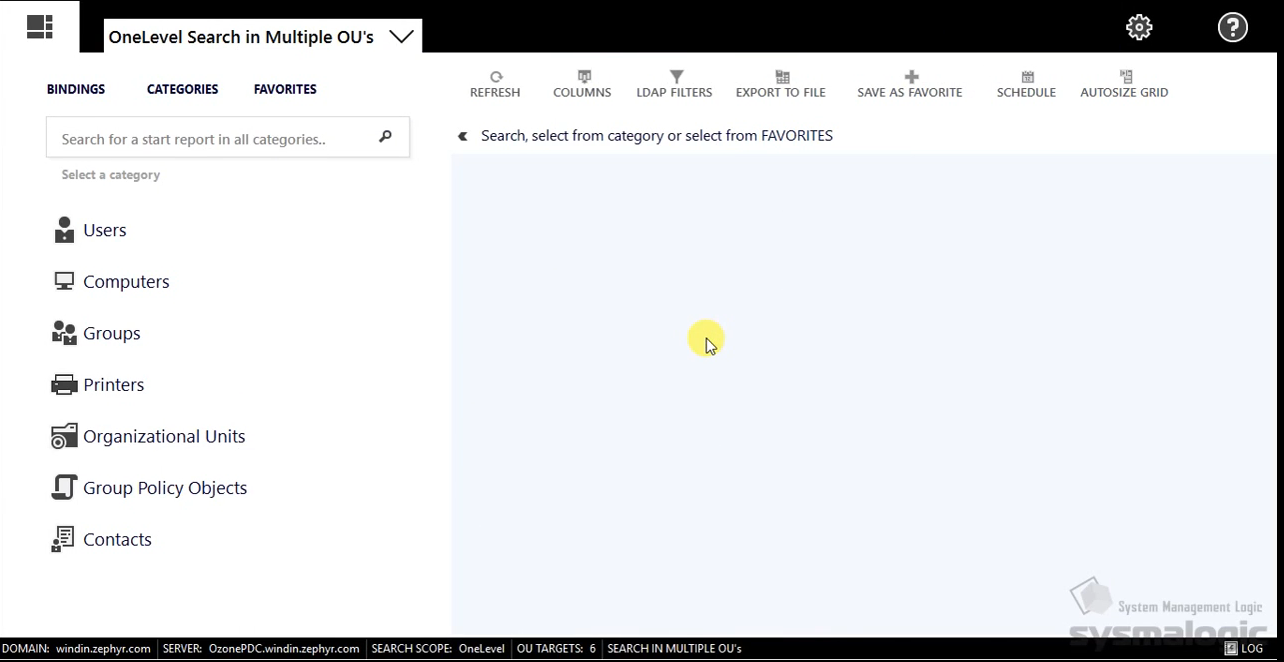Select the Organizational Units label
Viewport: 1284px width, 662px height.
(x=164, y=437)
